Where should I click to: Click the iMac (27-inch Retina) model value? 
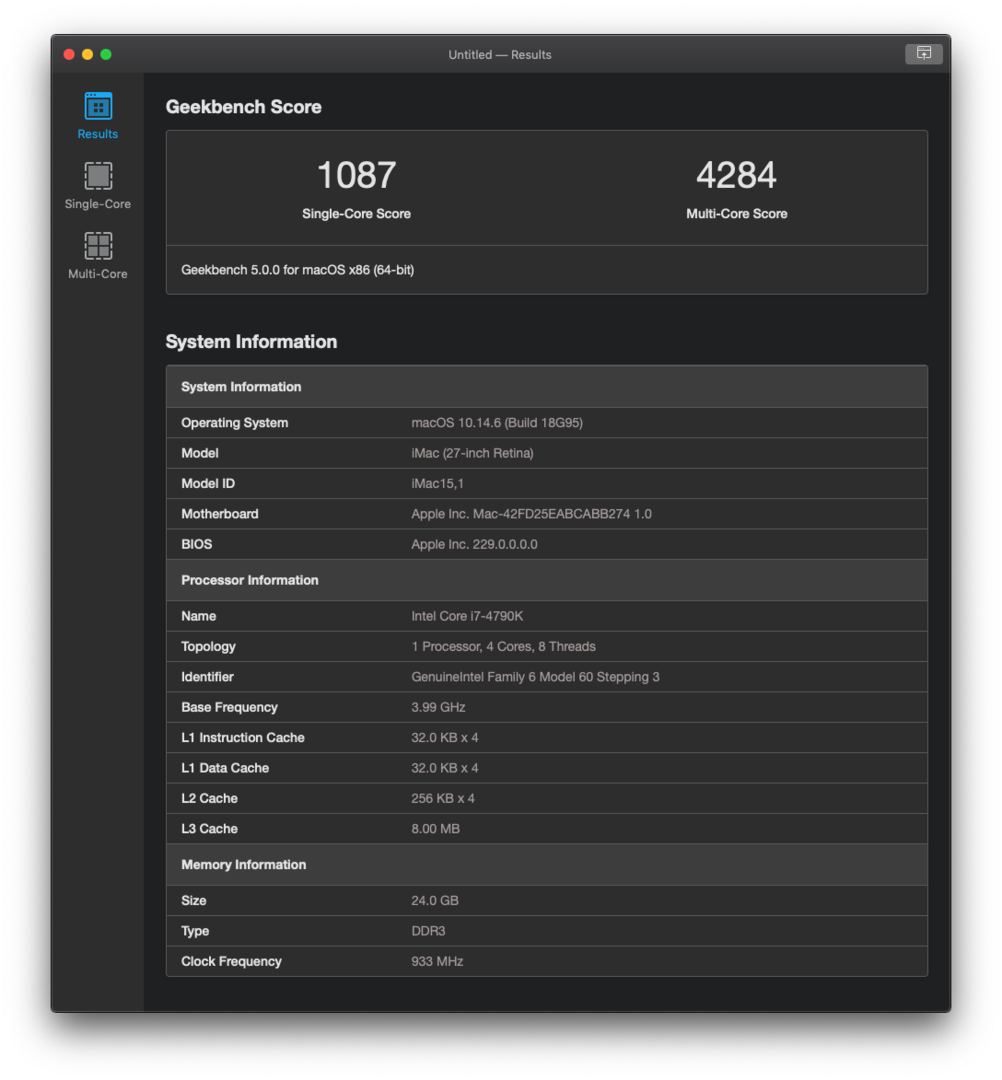click(472, 453)
